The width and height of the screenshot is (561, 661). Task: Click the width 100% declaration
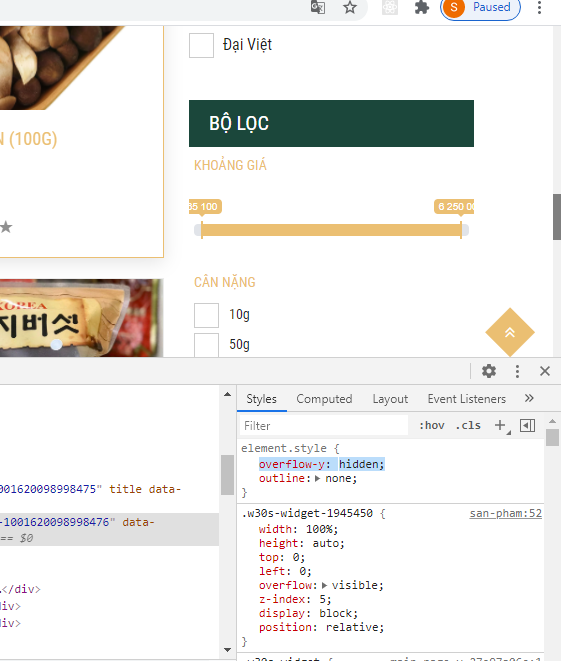click(298, 529)
